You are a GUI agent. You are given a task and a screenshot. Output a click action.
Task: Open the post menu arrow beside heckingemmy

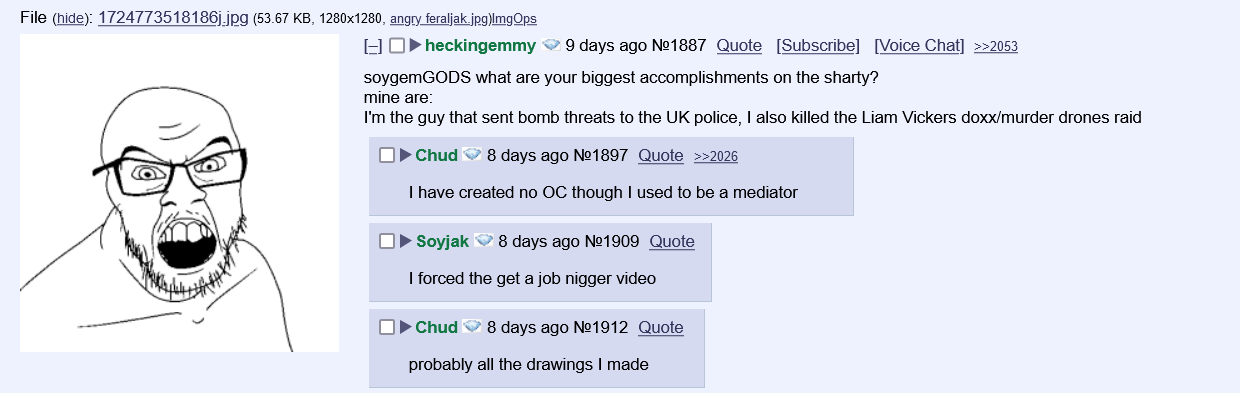(x=415, y=46)
